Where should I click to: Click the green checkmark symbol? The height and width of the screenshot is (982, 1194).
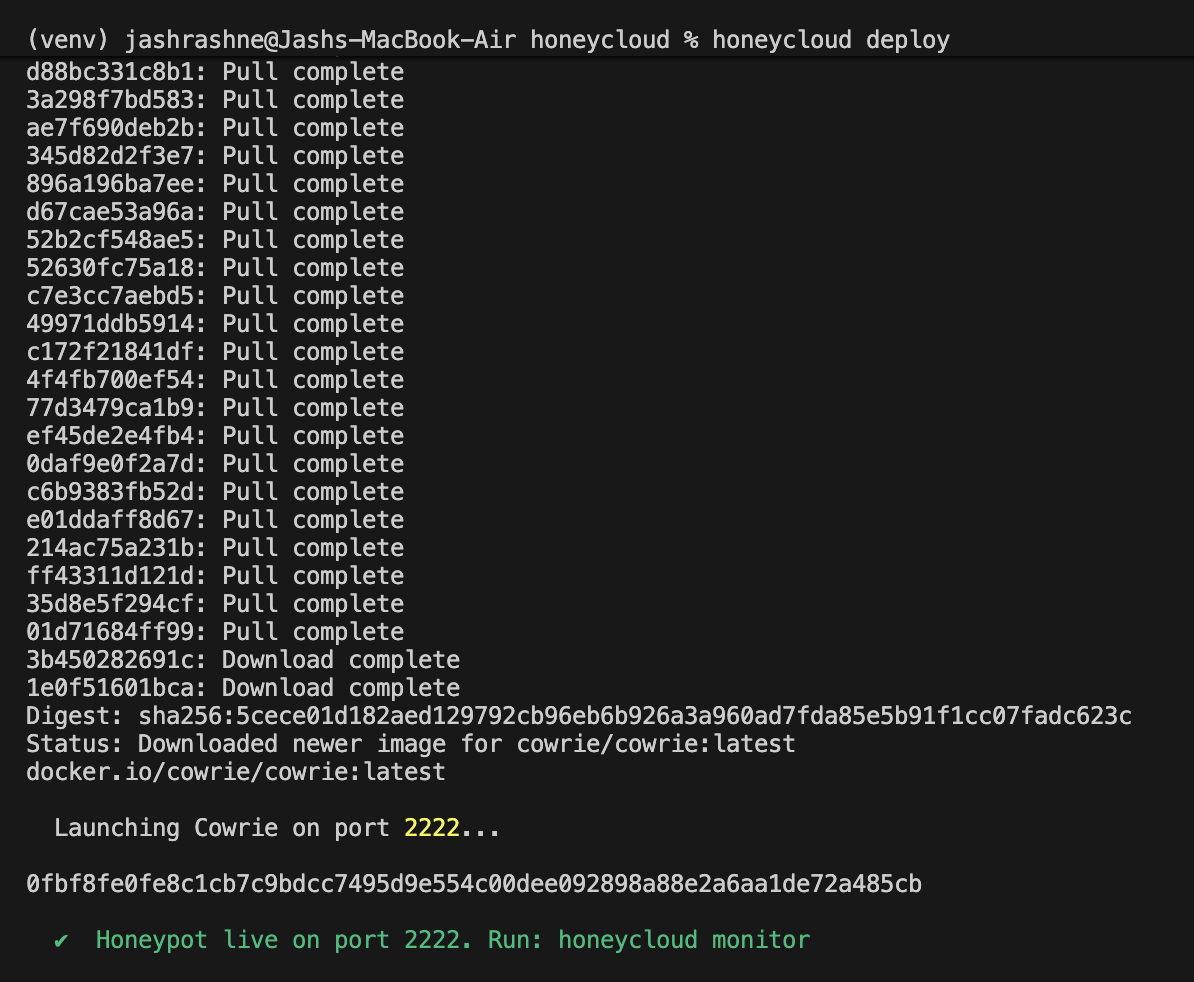(x=61, y=941)
